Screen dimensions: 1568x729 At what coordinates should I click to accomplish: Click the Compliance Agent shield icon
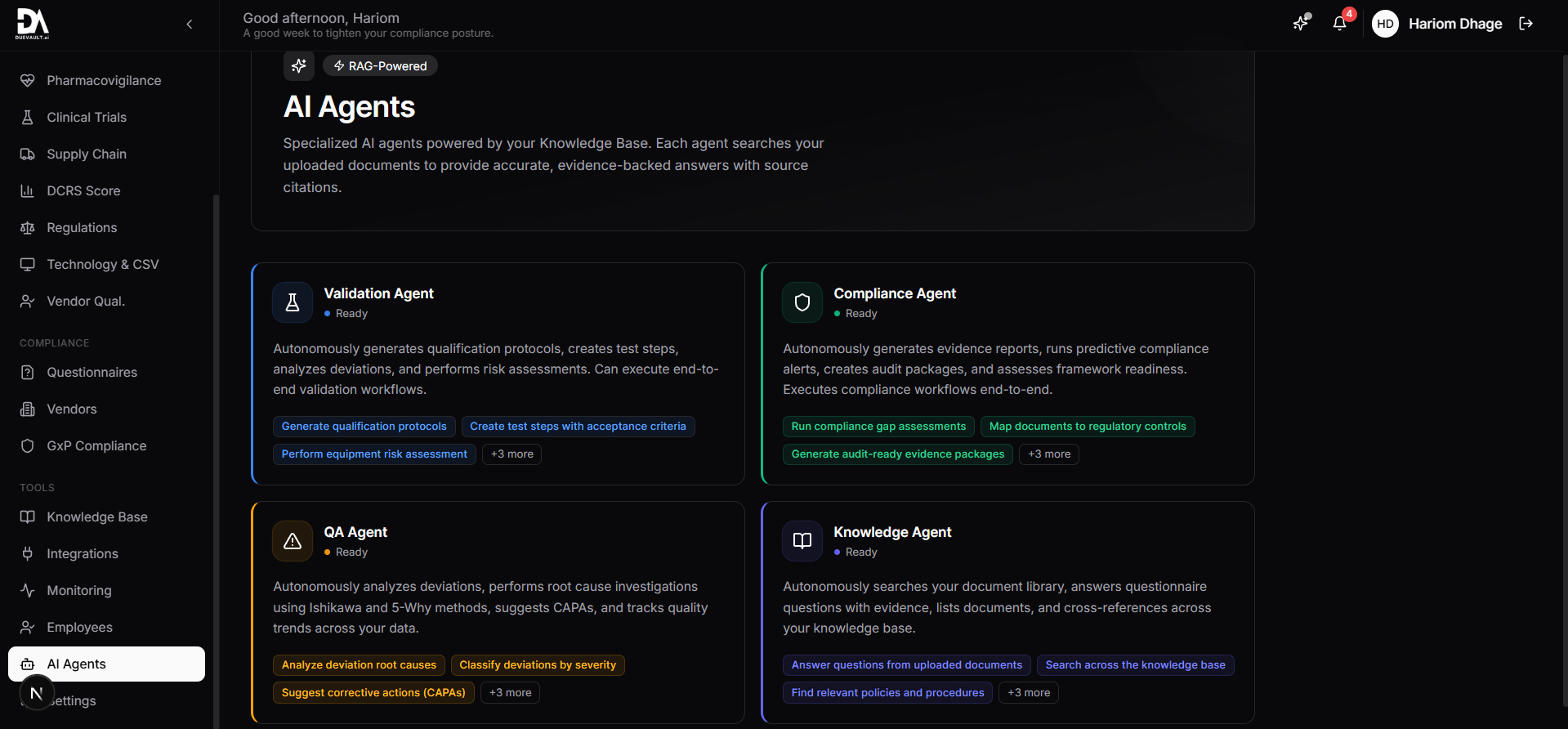pyautogui.click(x=802, y=302)
